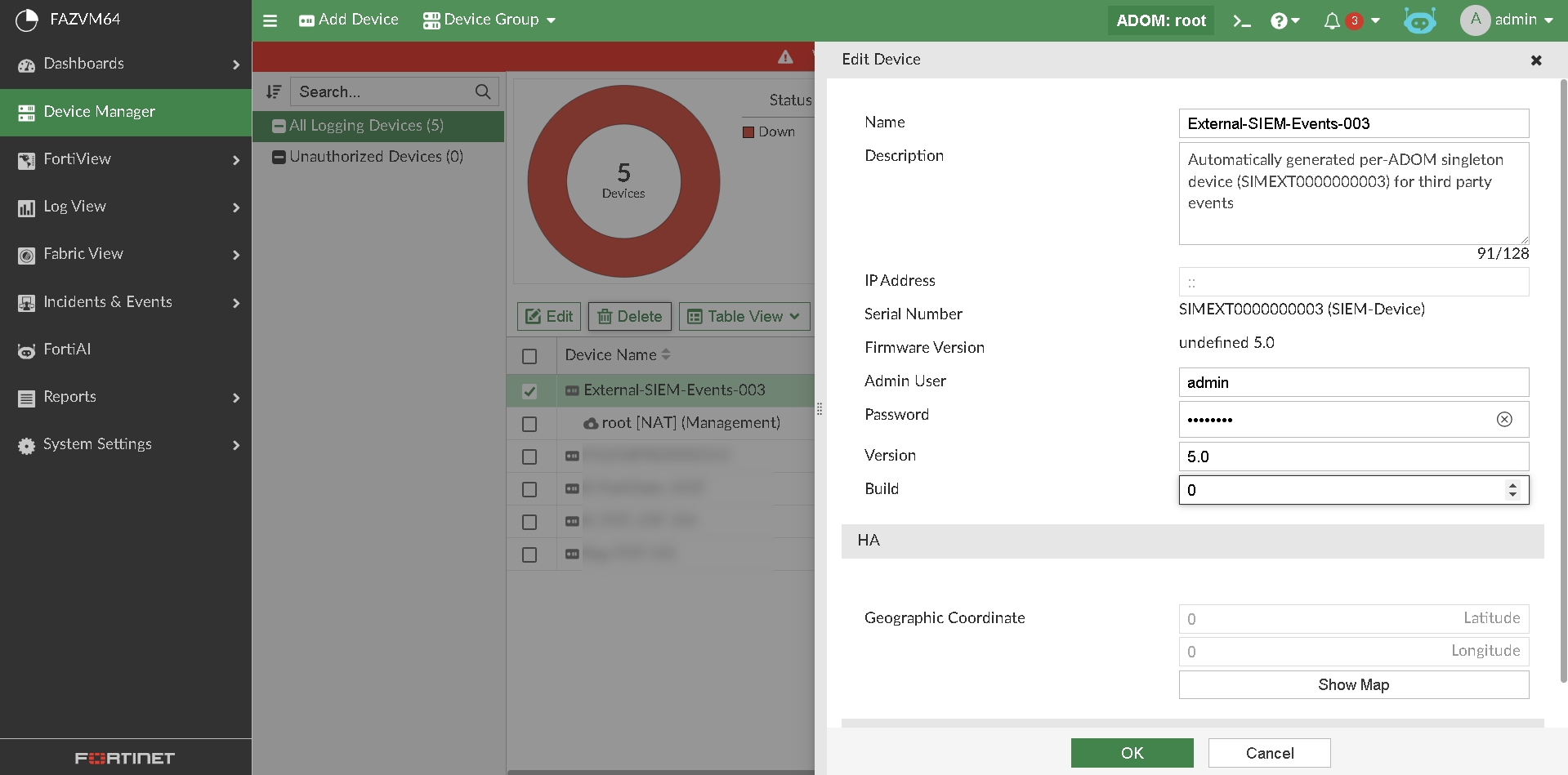Uncheck the External-SIEM-Events-003 row checkbox

530,390
